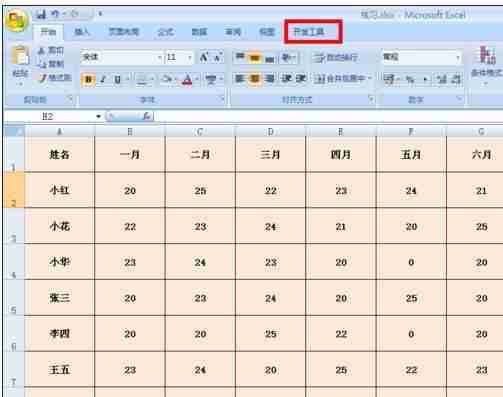Click the Borders icon in font group

[142, 79]
